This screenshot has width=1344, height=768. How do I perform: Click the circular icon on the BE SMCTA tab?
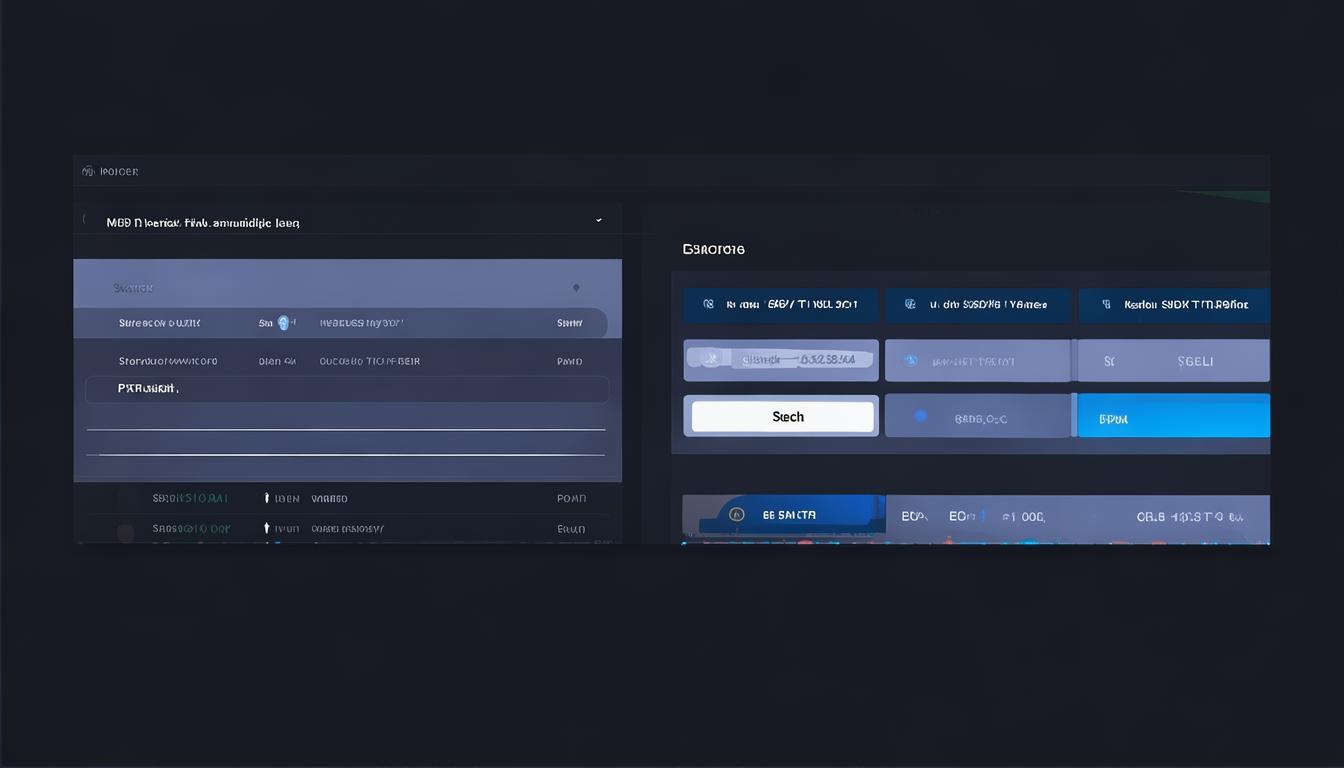737,515
